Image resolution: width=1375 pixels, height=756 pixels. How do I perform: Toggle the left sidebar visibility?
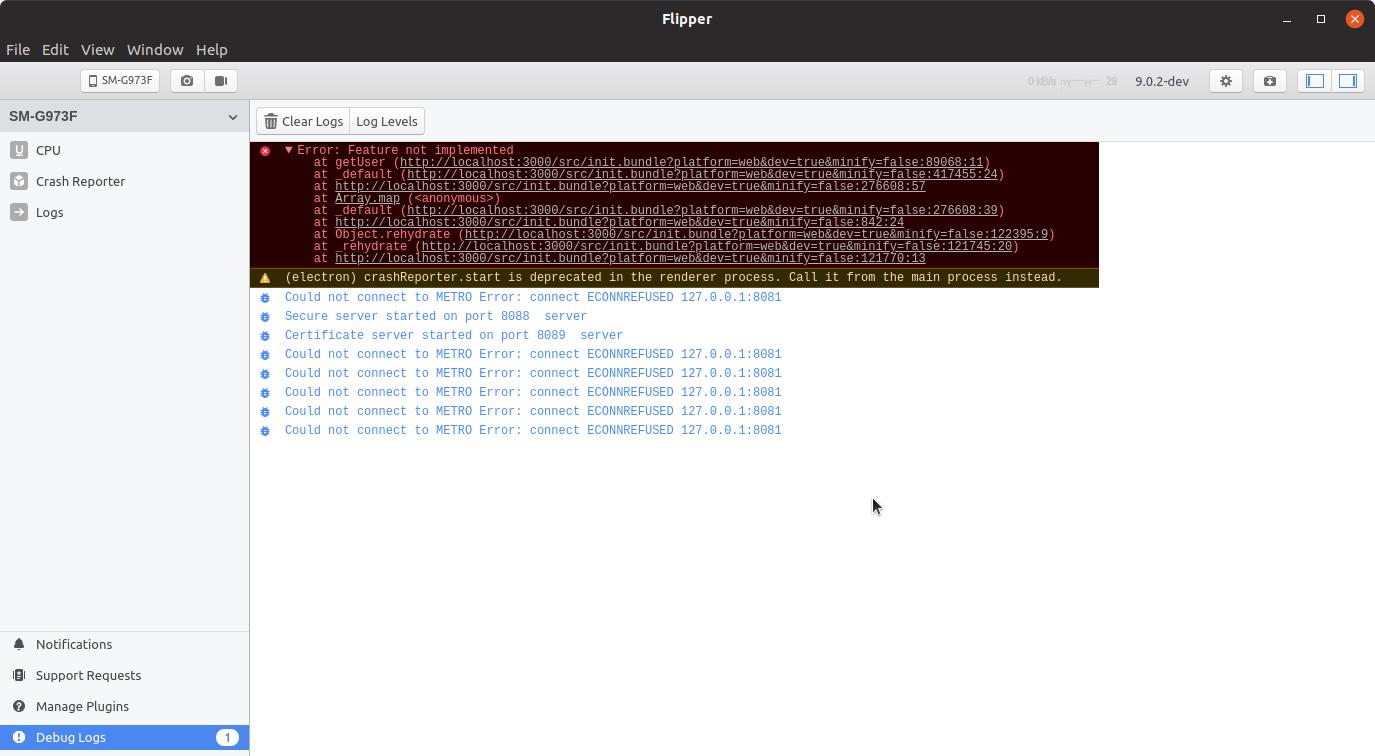[x=1314, y=80]
